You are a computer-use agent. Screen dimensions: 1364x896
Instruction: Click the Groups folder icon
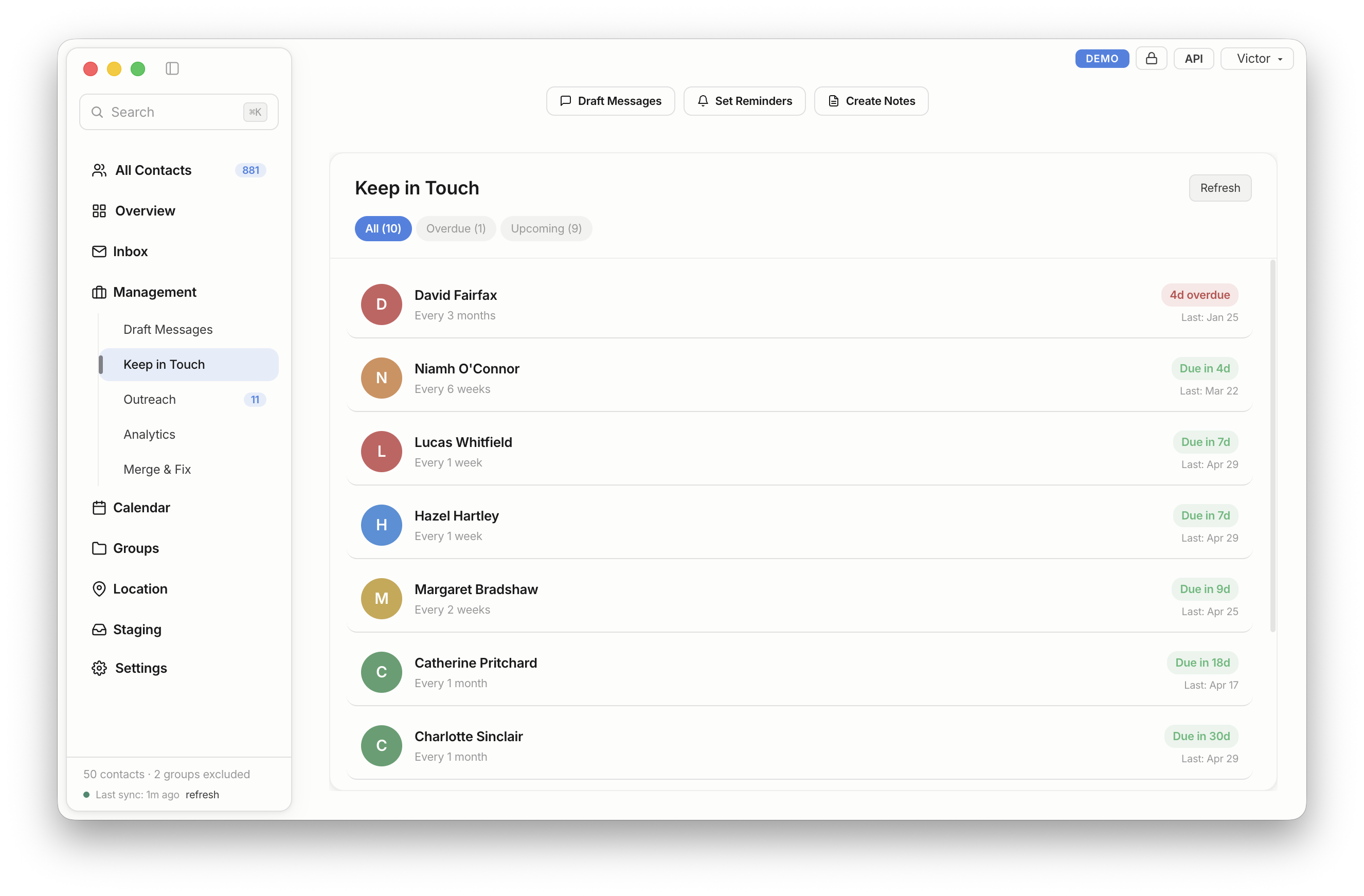tap(99, 549)
